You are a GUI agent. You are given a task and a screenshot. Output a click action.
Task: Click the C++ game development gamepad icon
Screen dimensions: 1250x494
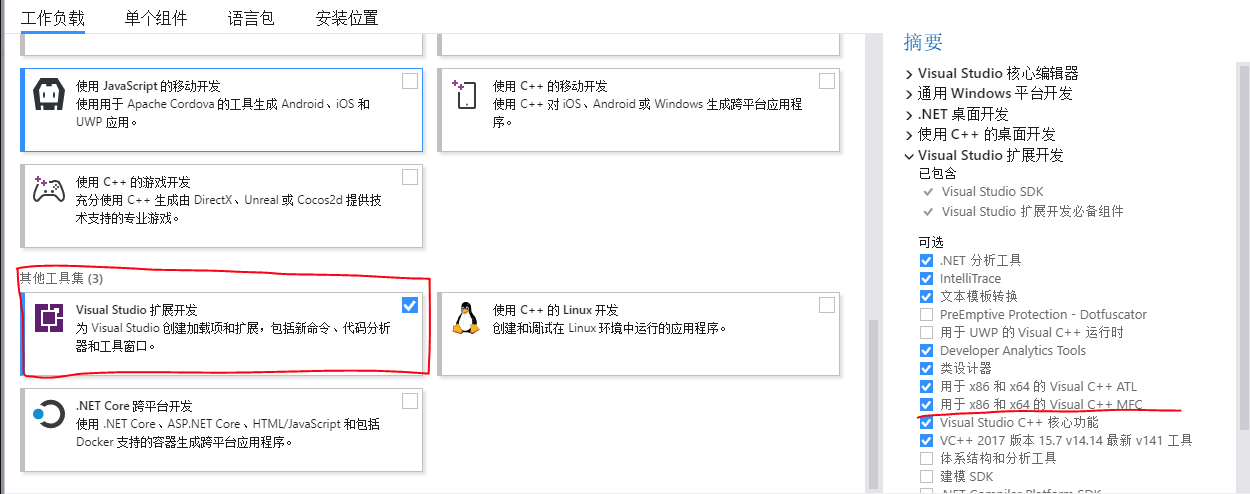coord(49,188)
